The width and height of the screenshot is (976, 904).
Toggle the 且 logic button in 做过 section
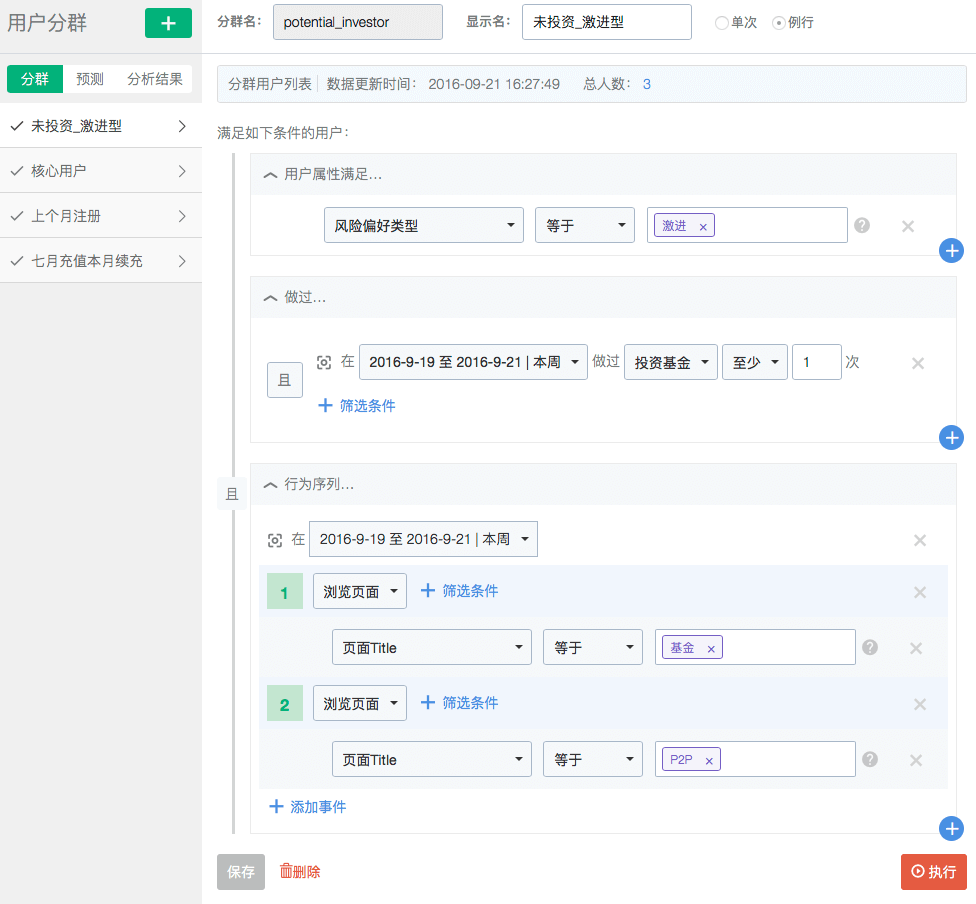coord(284,380)
